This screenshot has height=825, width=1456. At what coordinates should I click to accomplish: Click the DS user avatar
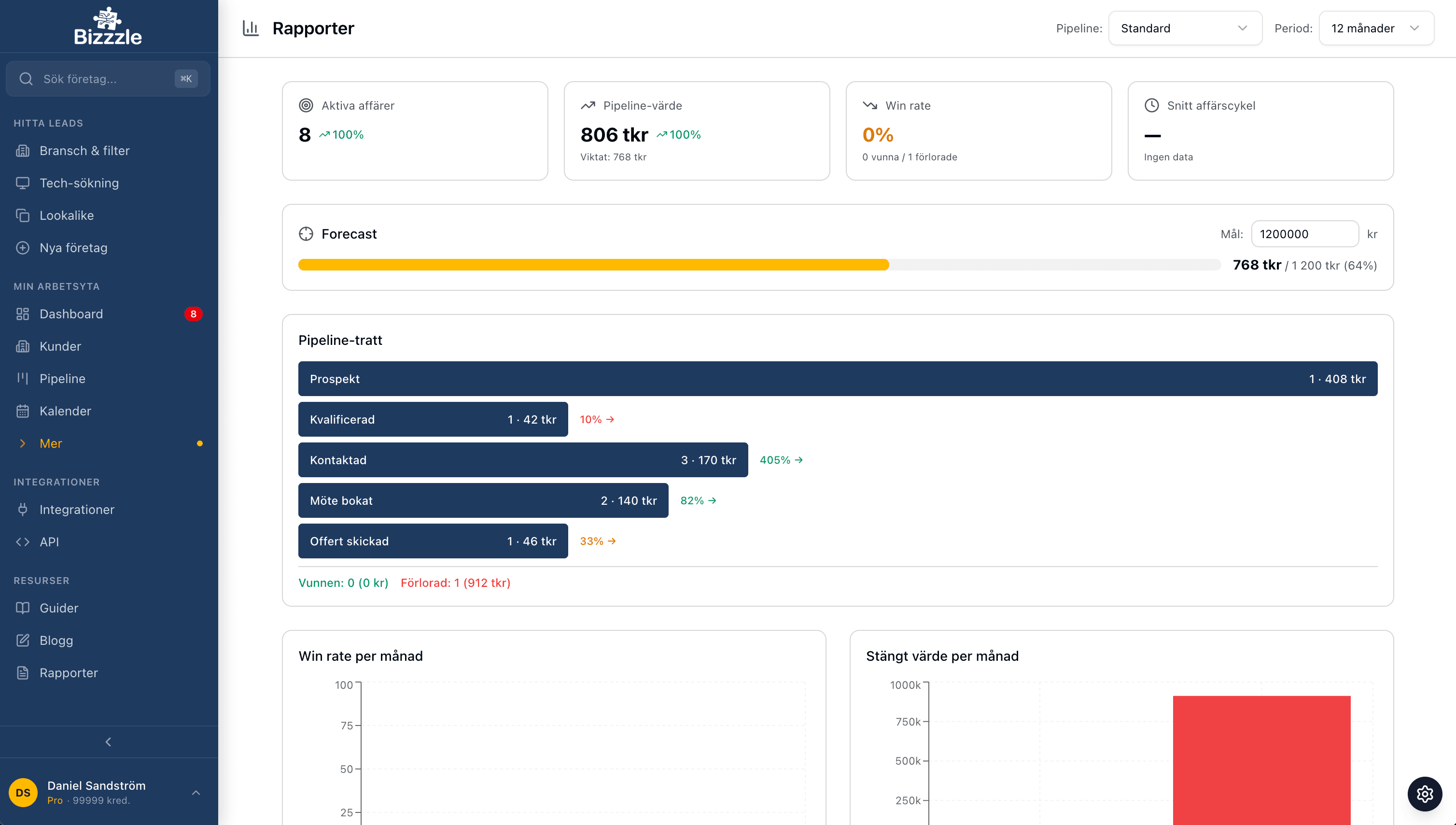(x=23, y=792)
